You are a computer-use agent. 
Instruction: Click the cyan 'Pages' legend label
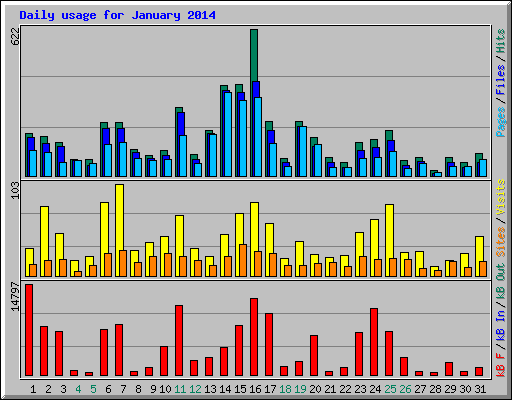click(x=500, y=122)
